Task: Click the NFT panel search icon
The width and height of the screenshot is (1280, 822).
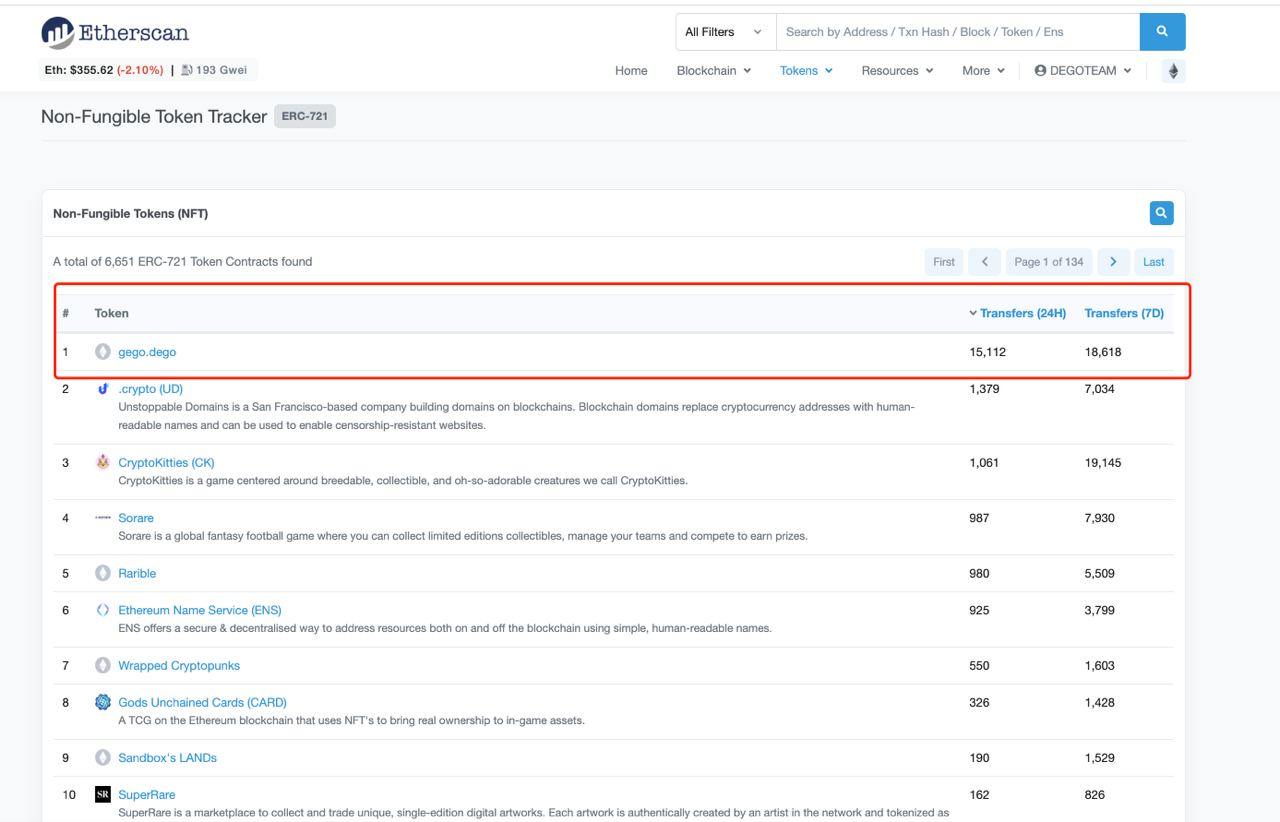Action: click(x=1161, y=213)
